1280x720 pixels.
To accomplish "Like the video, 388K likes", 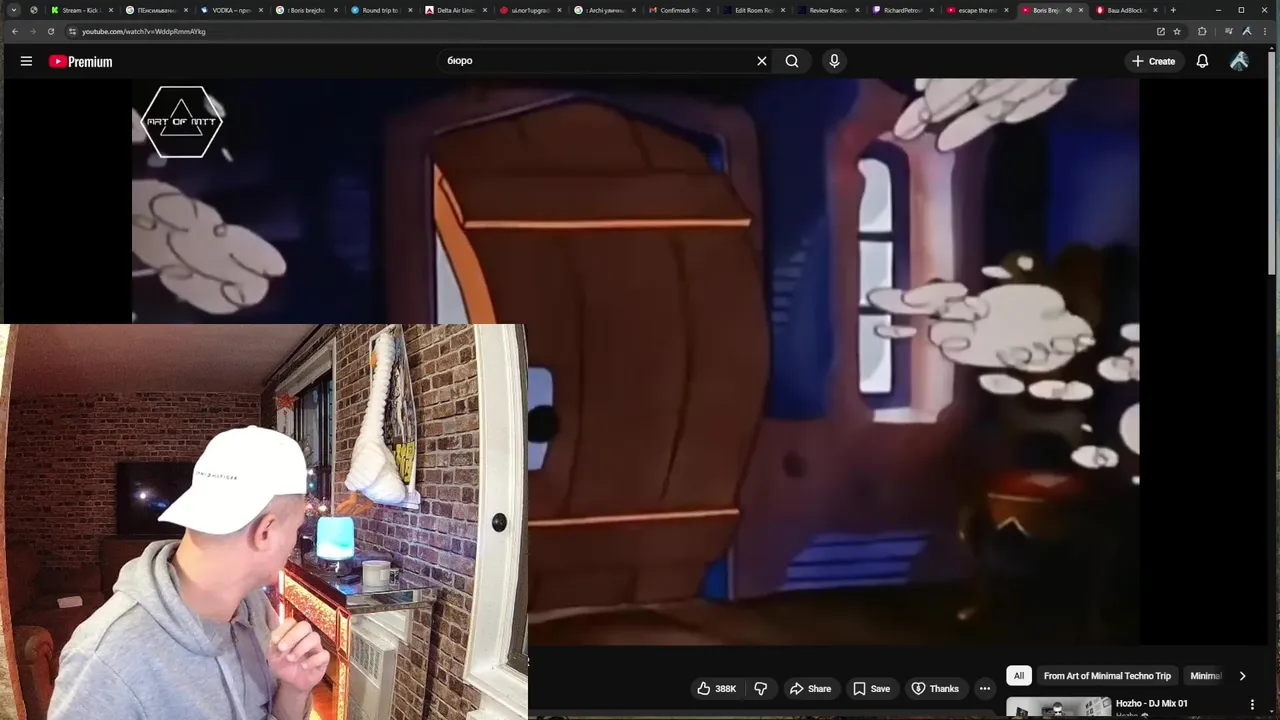I will click(716, 688).
